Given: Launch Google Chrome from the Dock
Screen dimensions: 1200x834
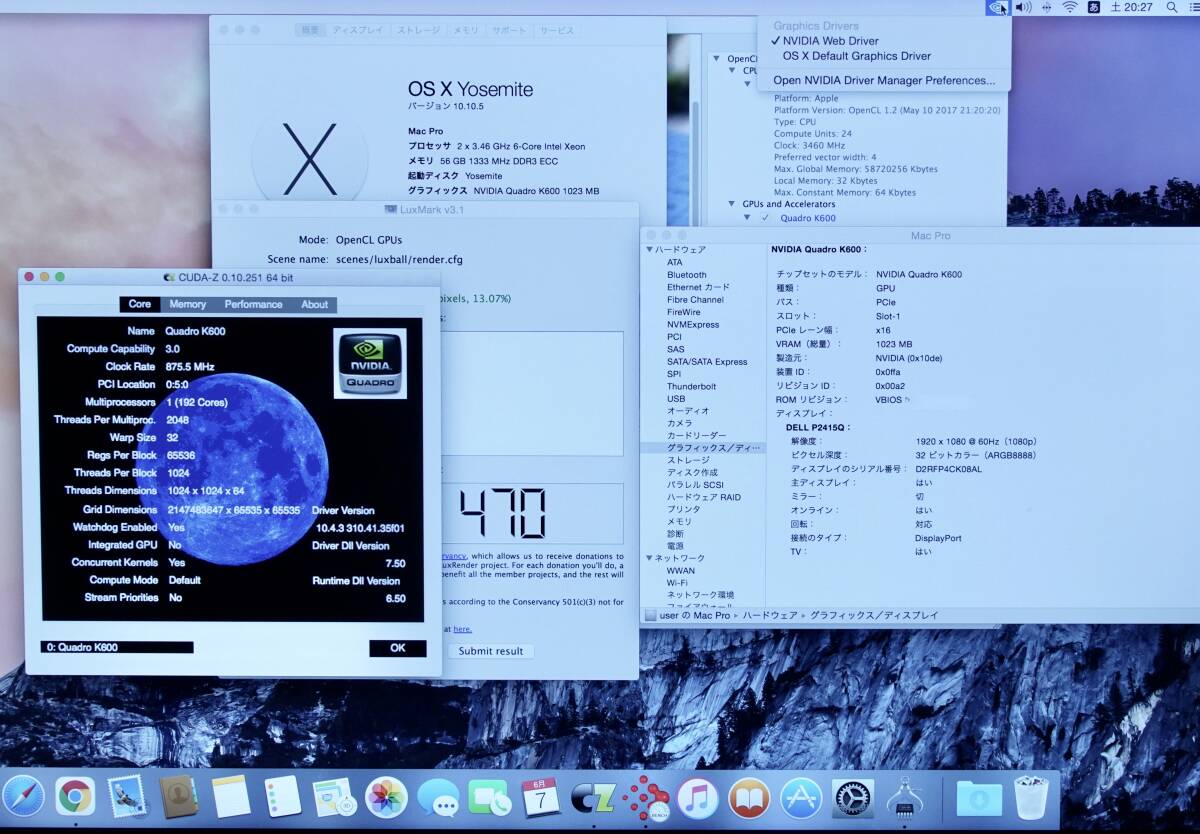Looking at the screenshot, I should tap(75, 797).
